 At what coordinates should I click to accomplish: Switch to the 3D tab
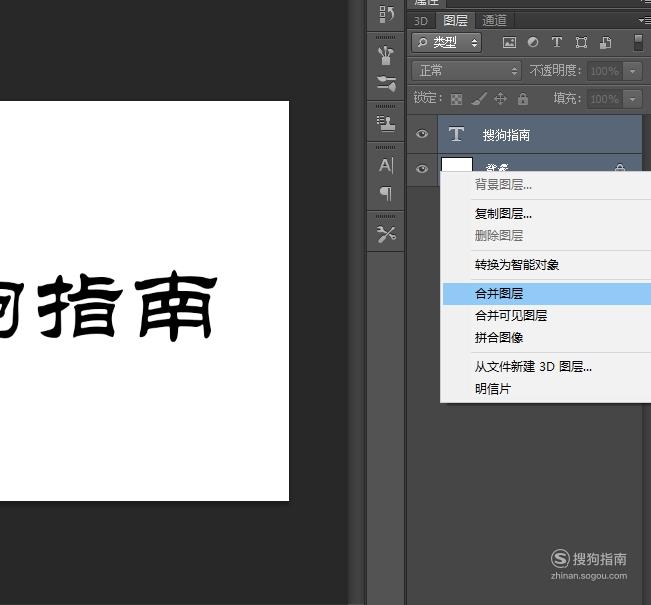point(421,21)
